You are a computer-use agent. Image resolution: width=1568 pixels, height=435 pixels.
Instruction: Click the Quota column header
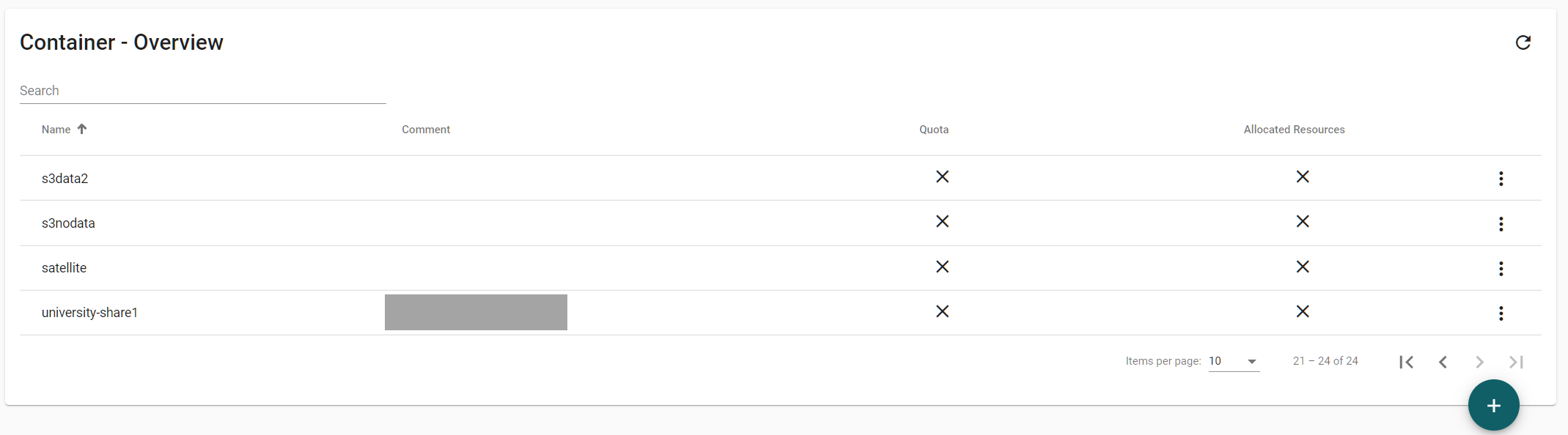933,130
